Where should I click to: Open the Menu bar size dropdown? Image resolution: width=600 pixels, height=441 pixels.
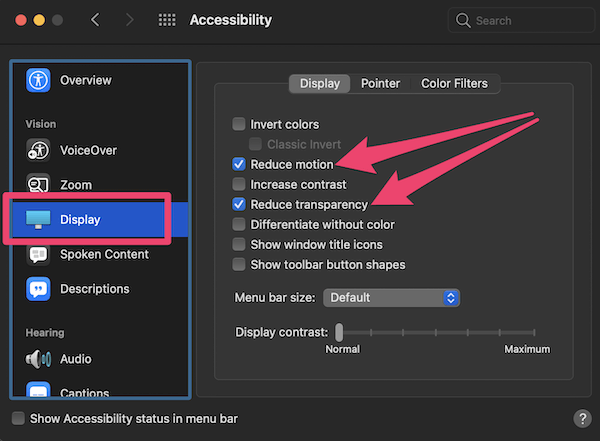click(391, 298)
